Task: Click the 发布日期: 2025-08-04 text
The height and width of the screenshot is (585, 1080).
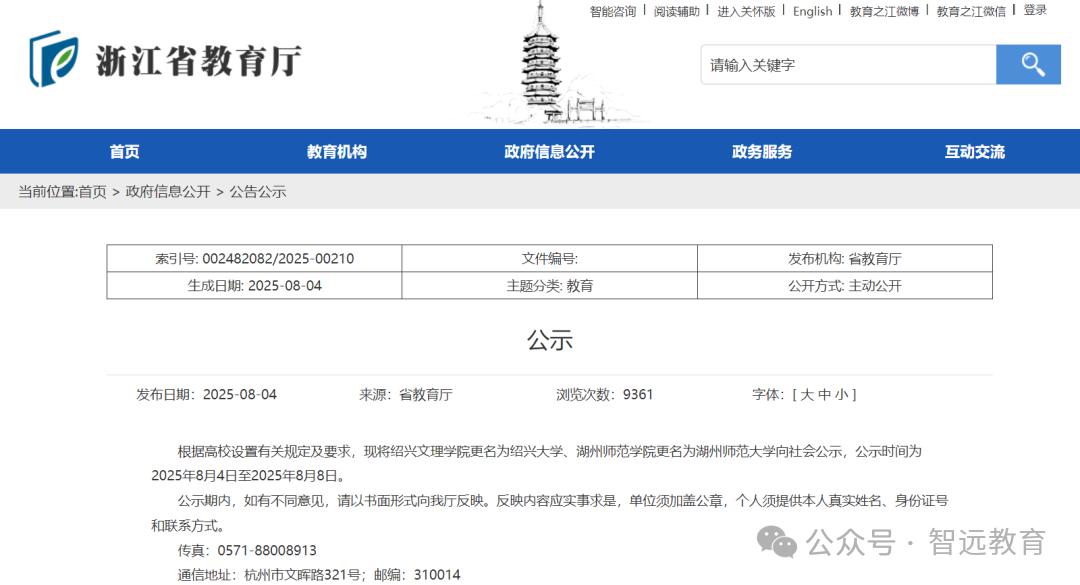Action: click(206, 395)
